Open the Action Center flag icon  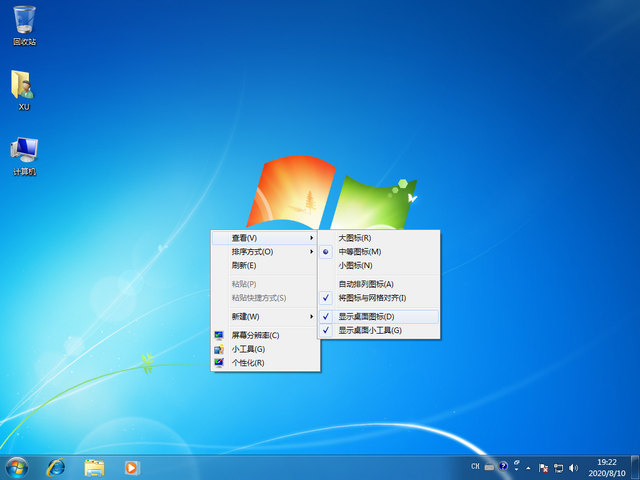coord(543,467)
